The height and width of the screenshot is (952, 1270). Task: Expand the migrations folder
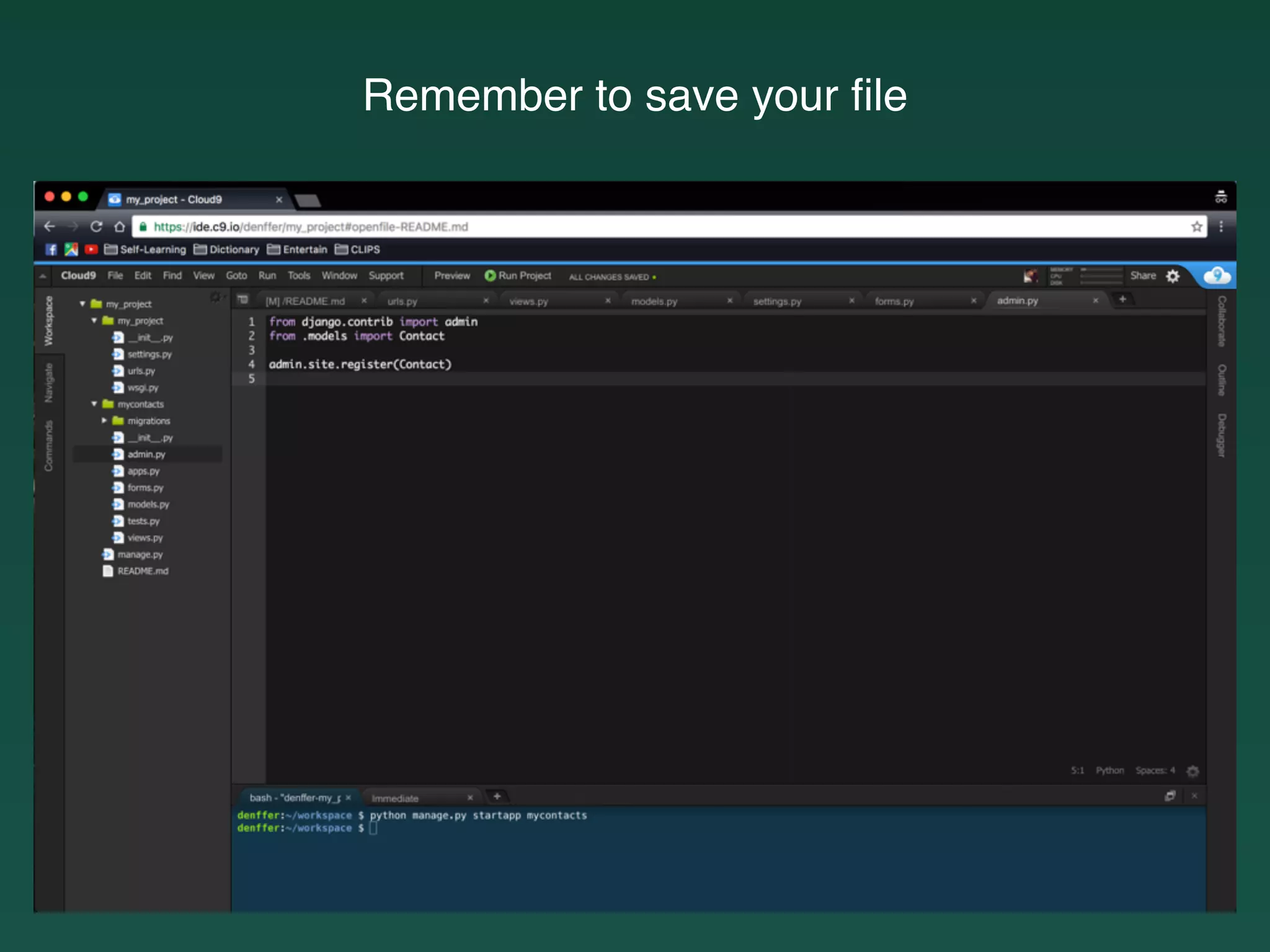[104, 421]
